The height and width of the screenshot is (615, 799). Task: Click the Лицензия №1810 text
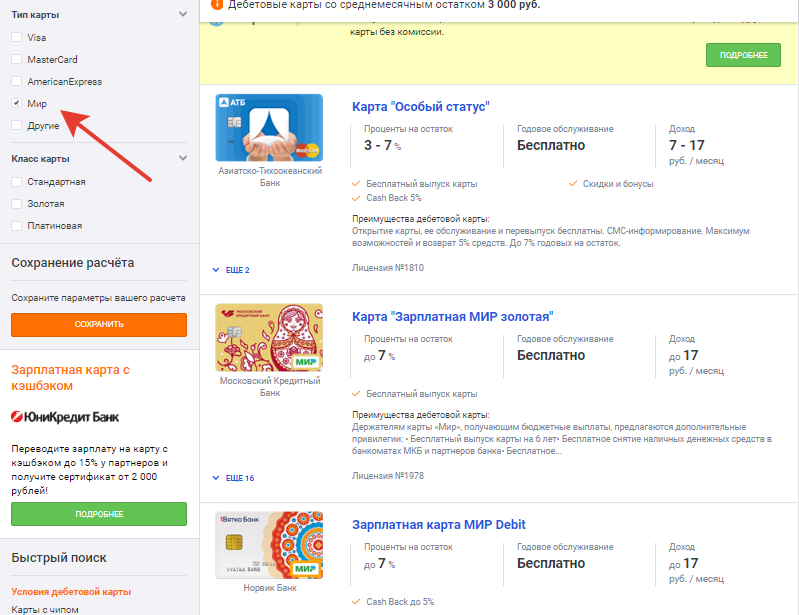[x=388, y=268]
